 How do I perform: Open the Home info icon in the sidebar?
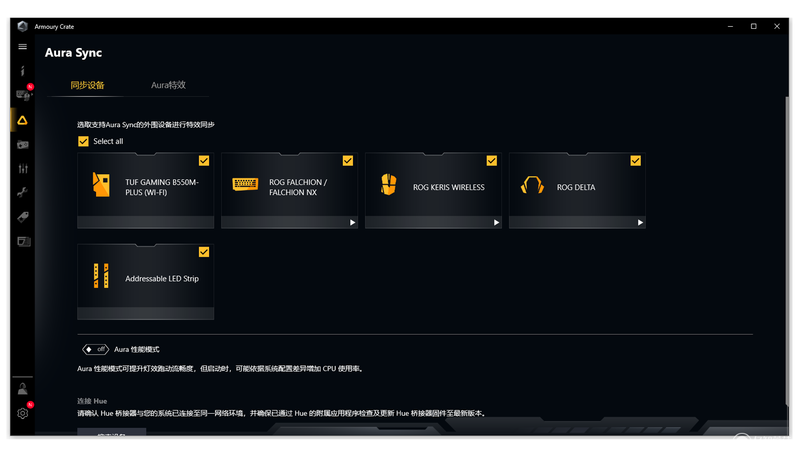[22, 71]
